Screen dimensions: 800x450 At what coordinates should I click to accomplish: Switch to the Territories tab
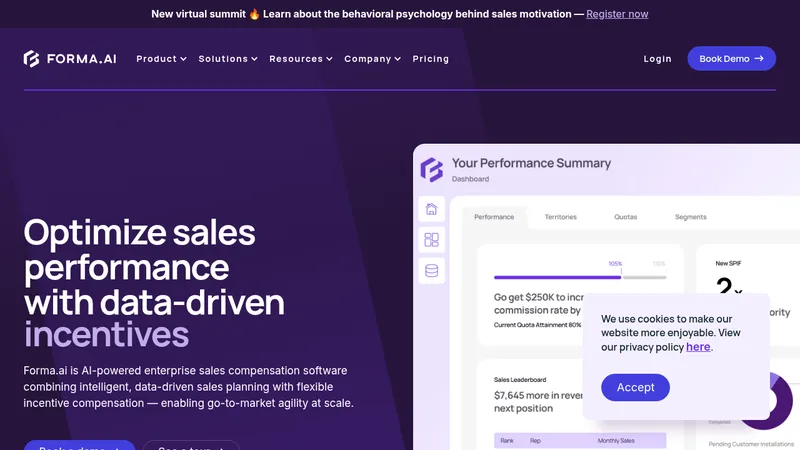[560, 217]
